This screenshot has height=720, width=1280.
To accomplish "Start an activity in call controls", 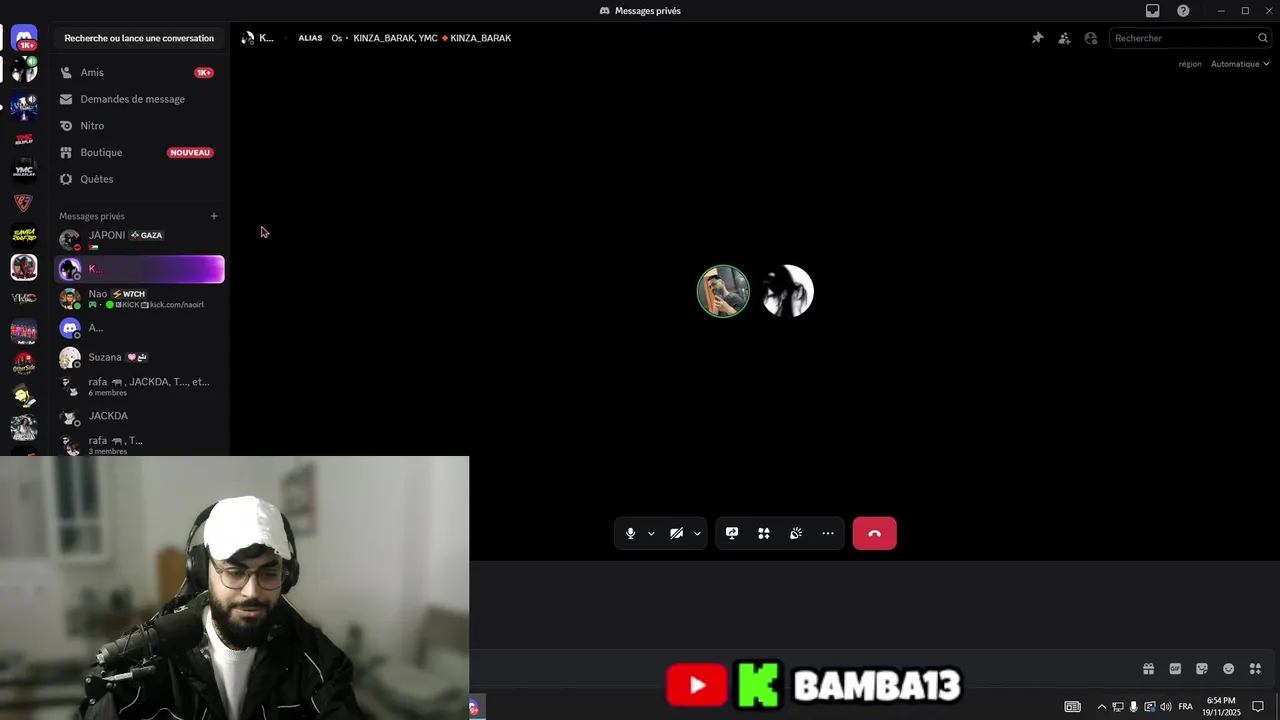I will click(764, 533).
